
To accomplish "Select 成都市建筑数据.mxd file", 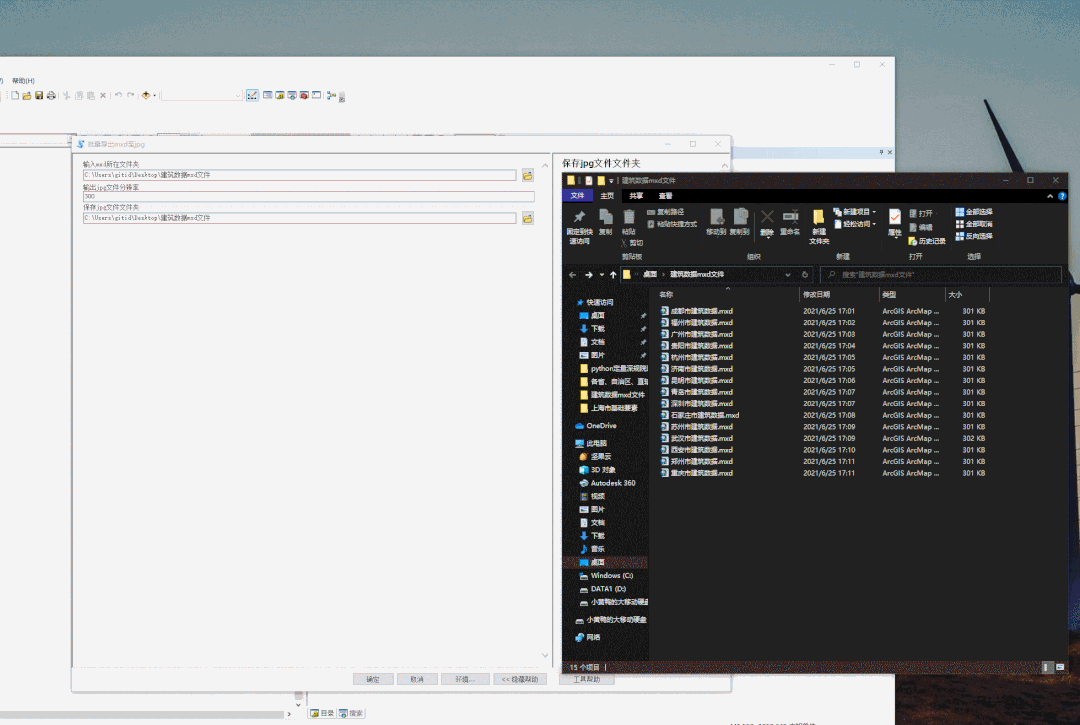I will 701,311.
